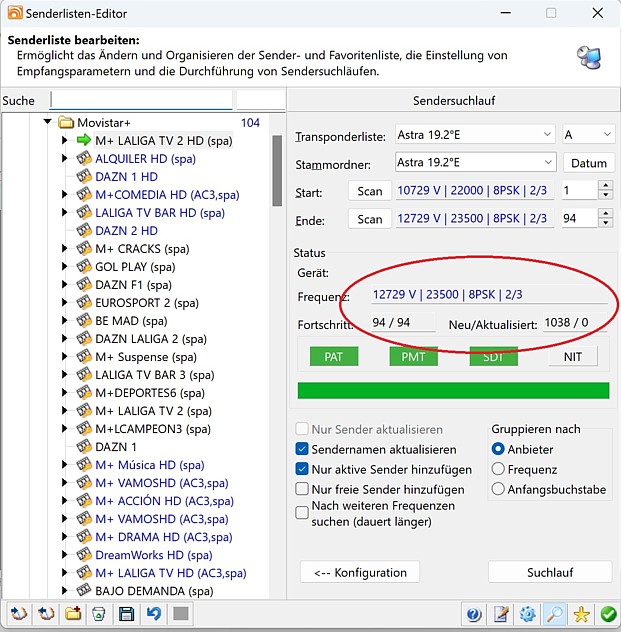Expand the M+COMEDIA HD entry
Viewport: 621px width, 632px height.
64,194
